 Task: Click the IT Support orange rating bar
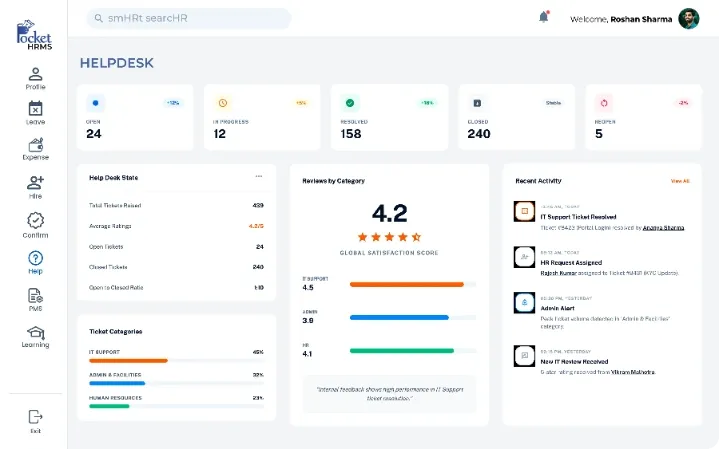406,284
